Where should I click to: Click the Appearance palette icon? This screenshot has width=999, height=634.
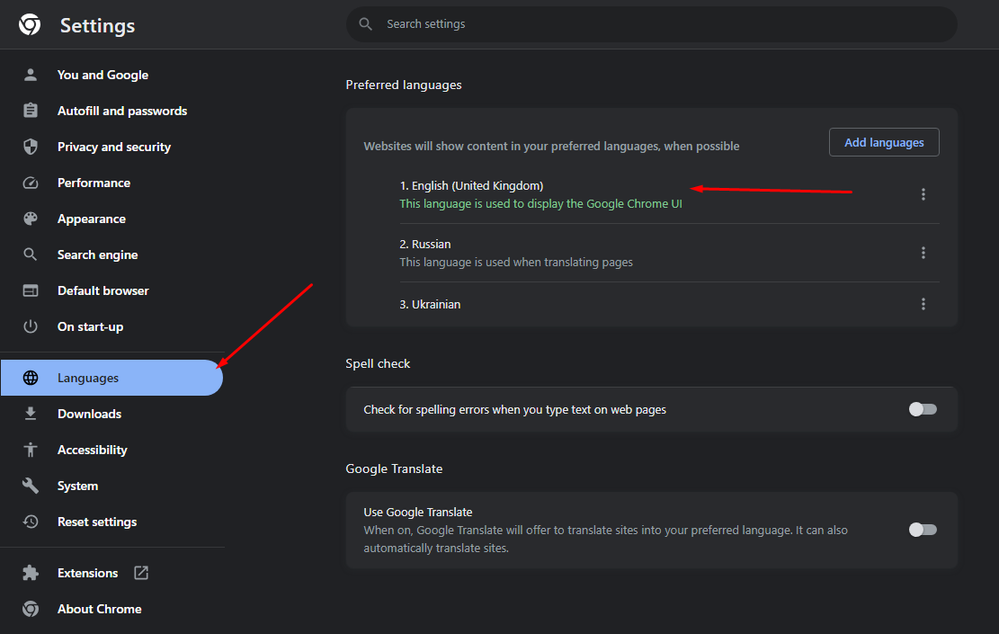(x=30, y=219)
